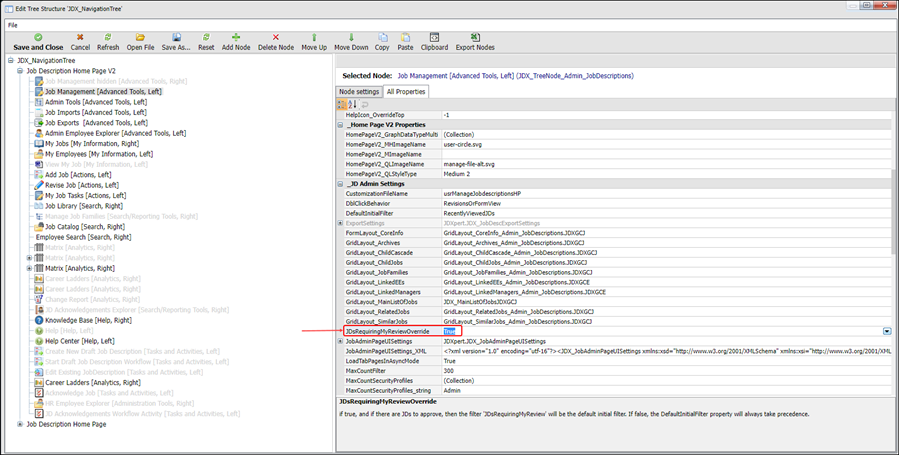Select Knowledge Base [Help, Right] tree node
900x455 pixels.
tap(88, 320)
